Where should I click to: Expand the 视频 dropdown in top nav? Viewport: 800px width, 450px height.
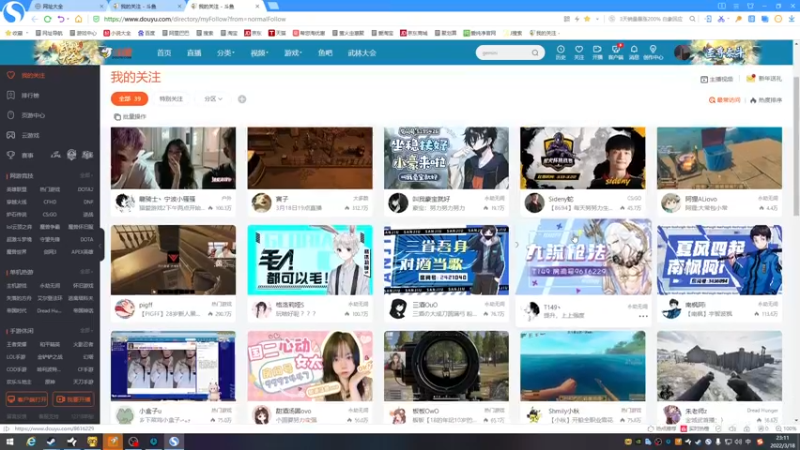259,53
